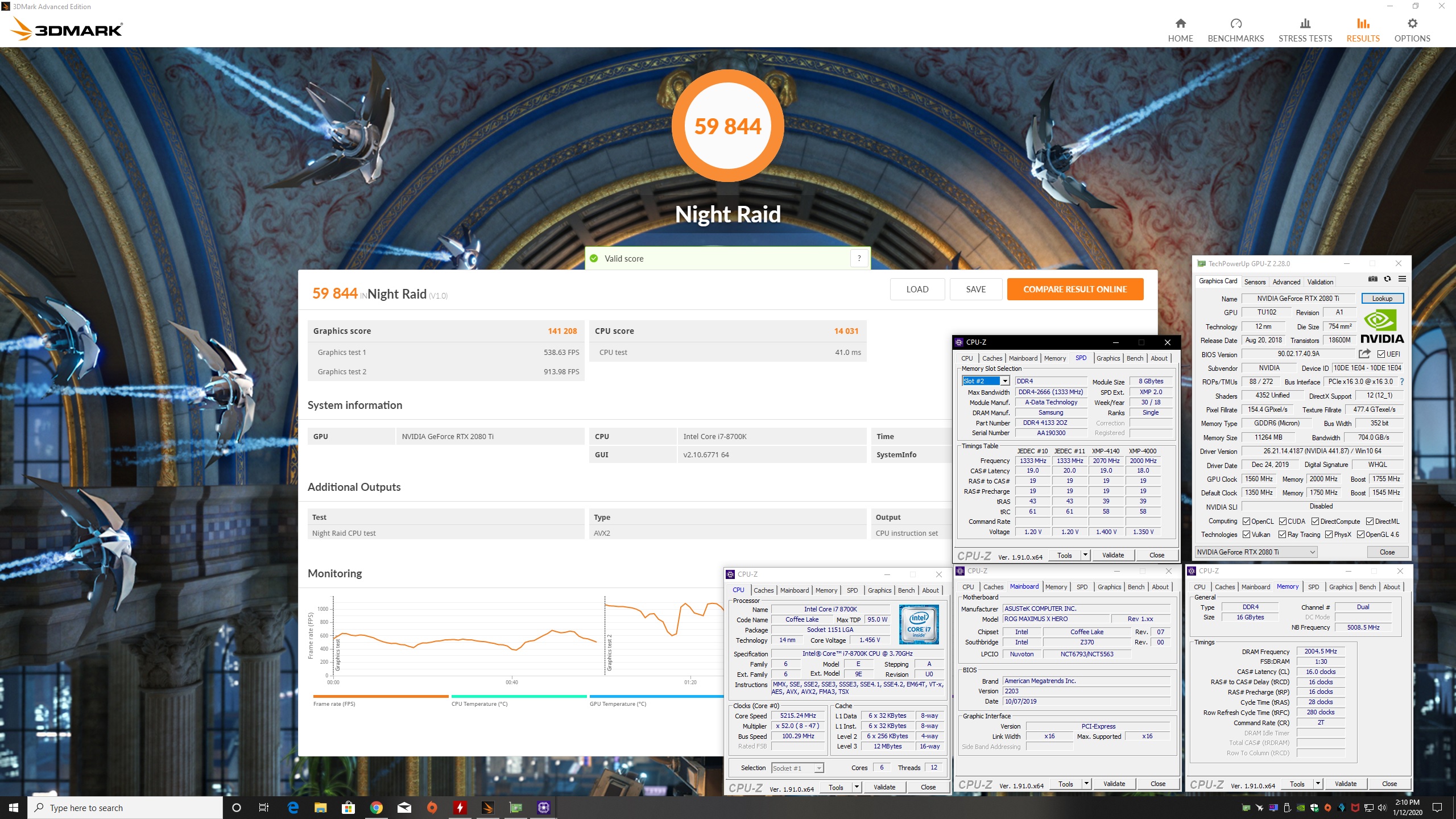
Task: Launch Microsoft Edge from the taskbar
Action: pos(293,808)
